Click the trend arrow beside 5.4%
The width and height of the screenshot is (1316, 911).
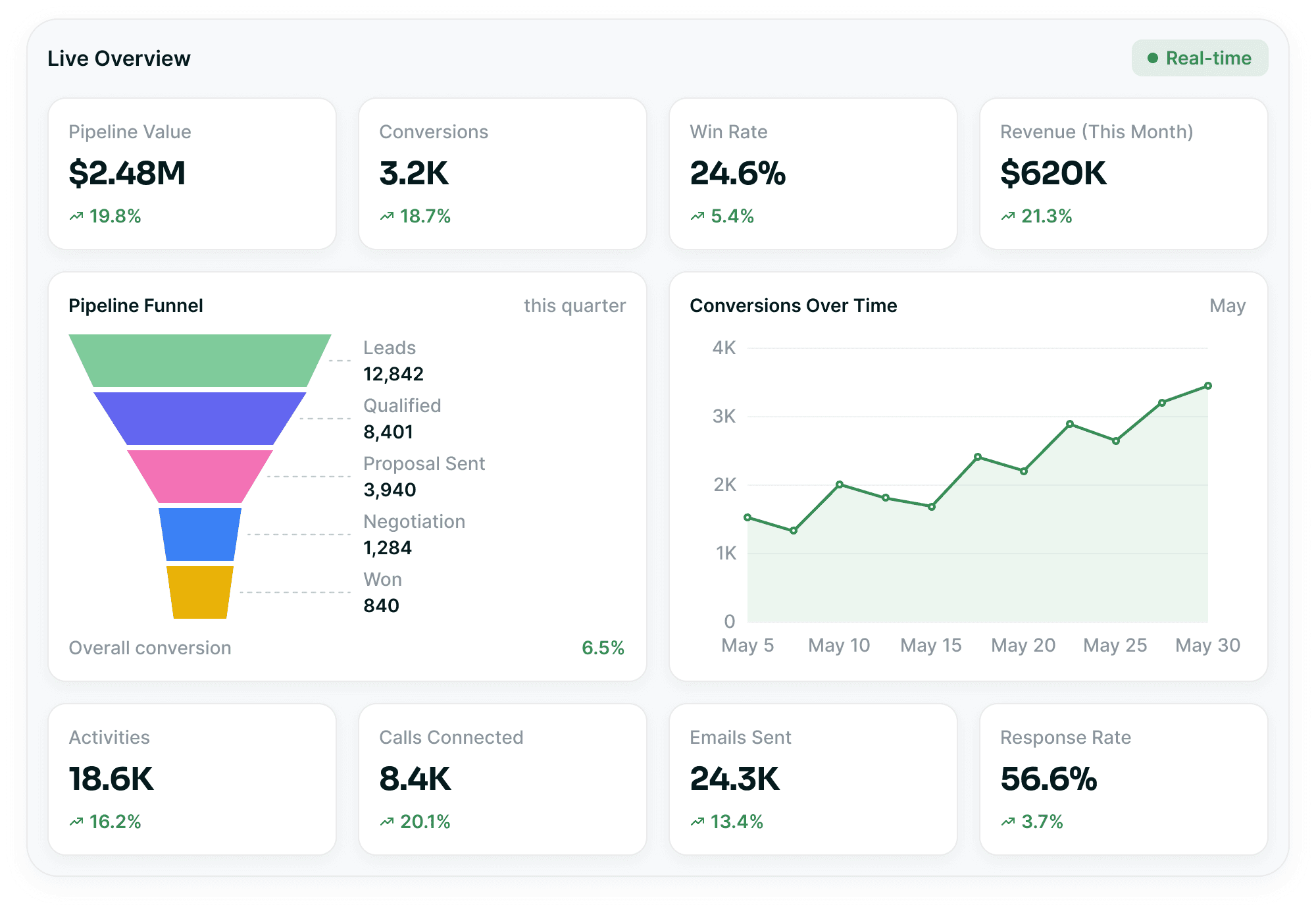click(697, 216)
